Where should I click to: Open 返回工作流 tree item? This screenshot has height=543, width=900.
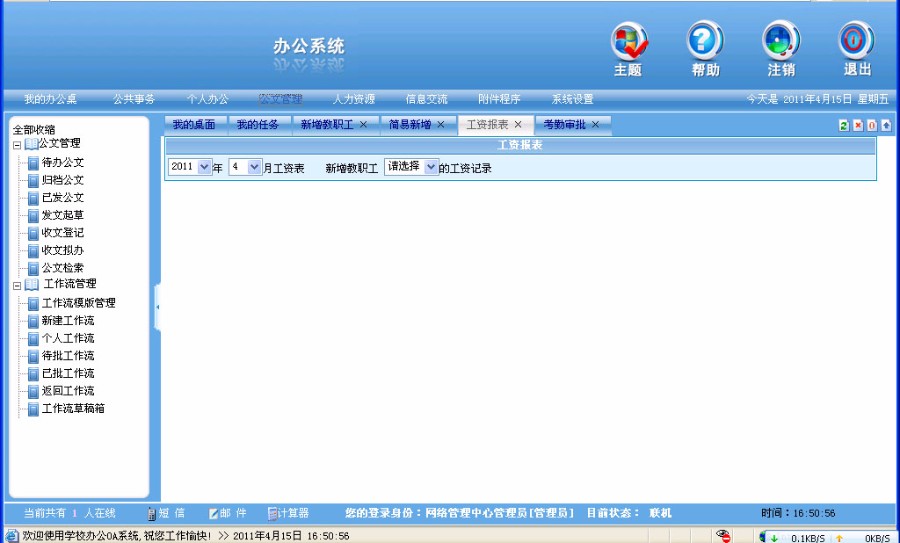(68, 391)
